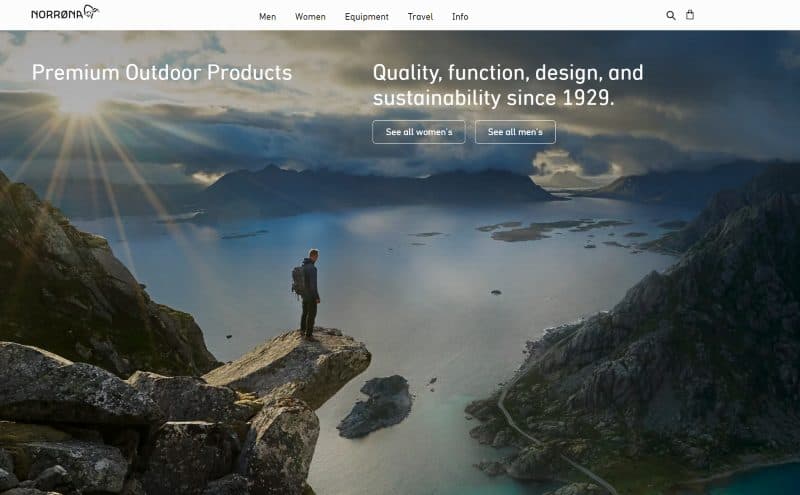
Task: Click the See all men's button
Action: pyautogui.click(x=515, y=132)
